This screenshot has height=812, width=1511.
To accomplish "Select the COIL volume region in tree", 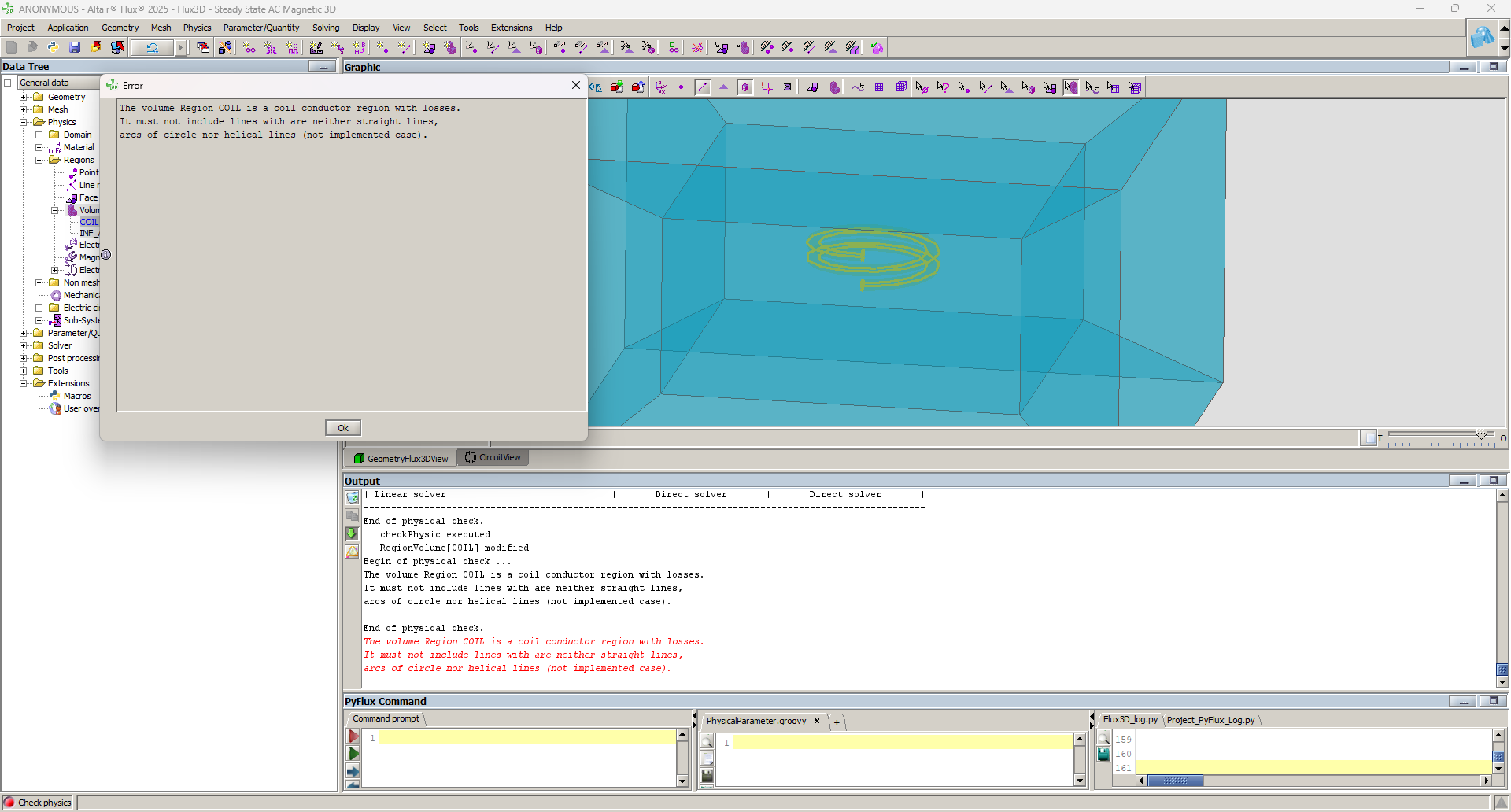I will (89, 222).
